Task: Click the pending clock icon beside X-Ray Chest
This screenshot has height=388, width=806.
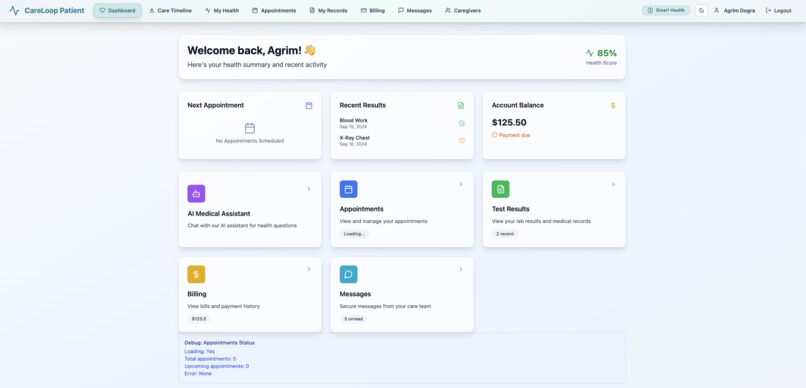Action: pos(462,140)
